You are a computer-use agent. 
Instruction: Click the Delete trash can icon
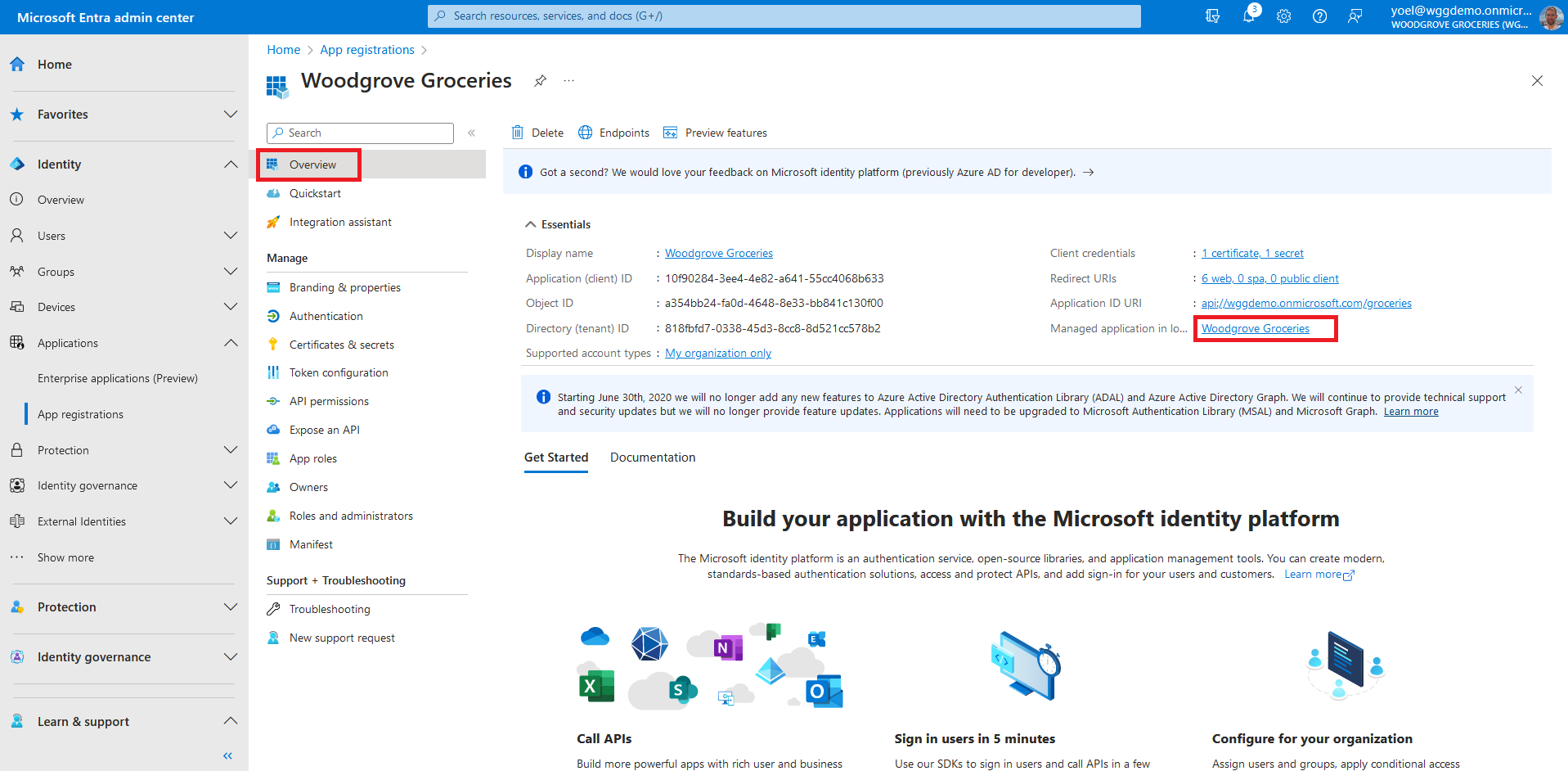tap(518, 133)
